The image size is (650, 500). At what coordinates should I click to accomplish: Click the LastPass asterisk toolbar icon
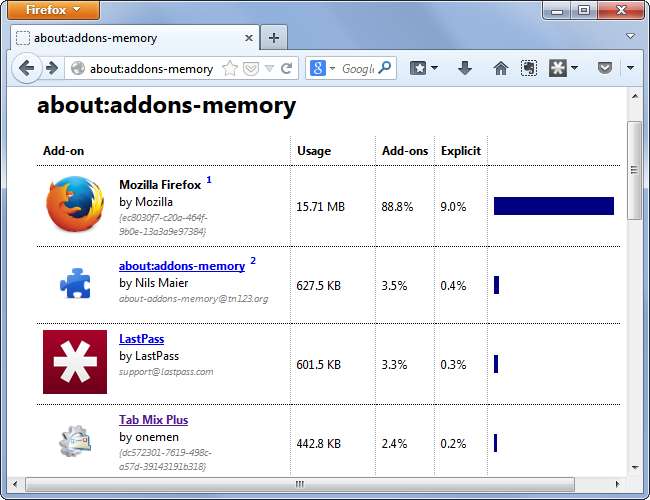pos(557,68)
